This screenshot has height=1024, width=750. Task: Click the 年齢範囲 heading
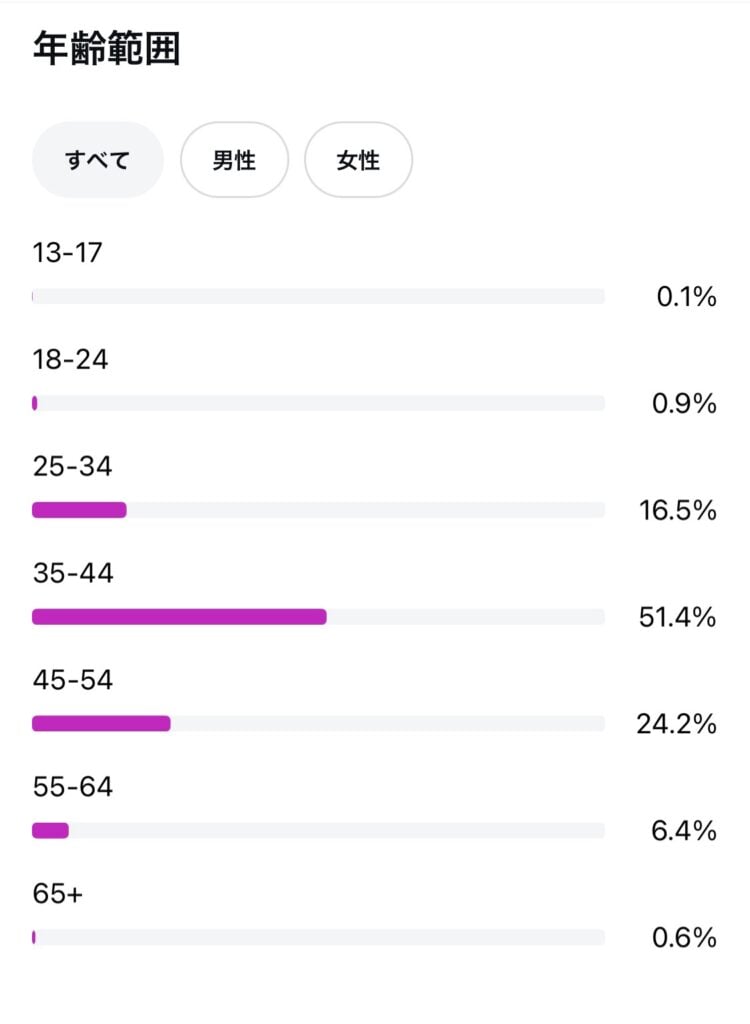pos(107,49)
